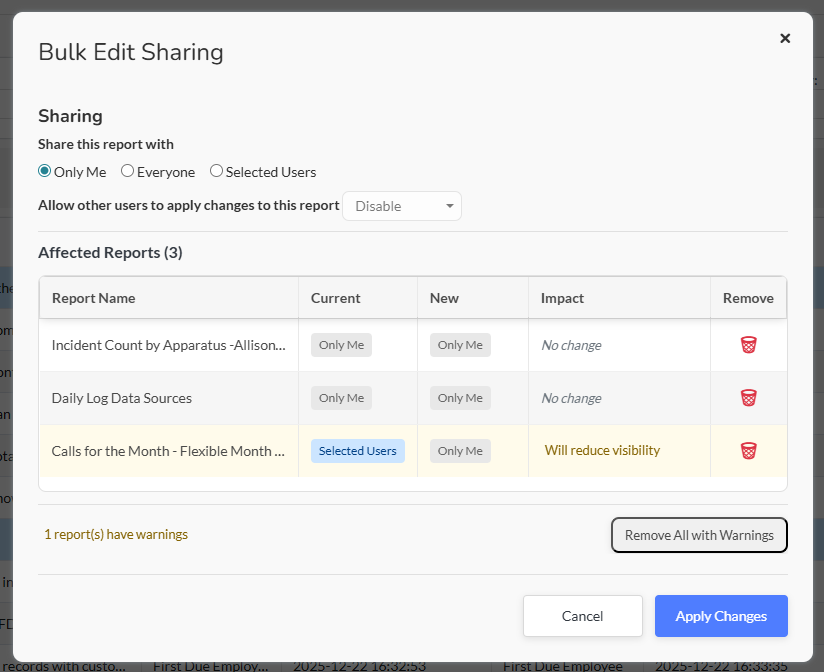Click the 1 report(s) have warnings message
Screen dimensions: 824x672
(x=116, y=535)
